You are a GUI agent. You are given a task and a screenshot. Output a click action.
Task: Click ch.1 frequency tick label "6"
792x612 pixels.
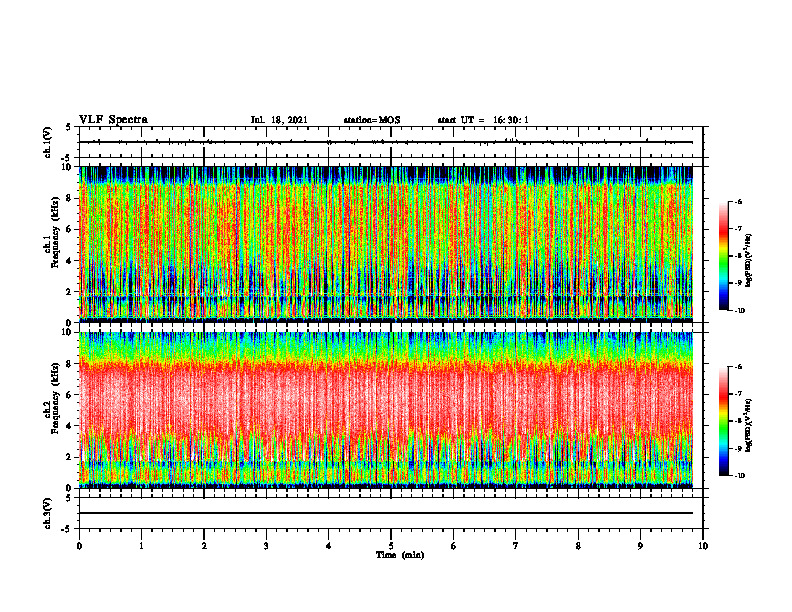(x=71, y=230)
